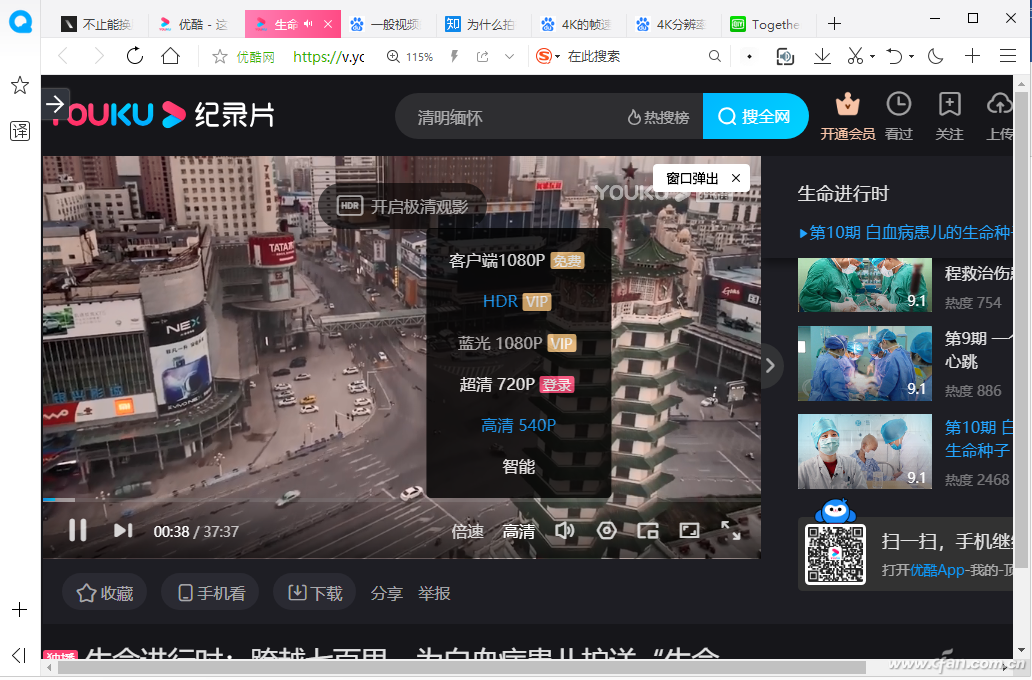1032x680 pixels.
Task: Select 蓝光 1080P quality option
Action: [517, 343]
